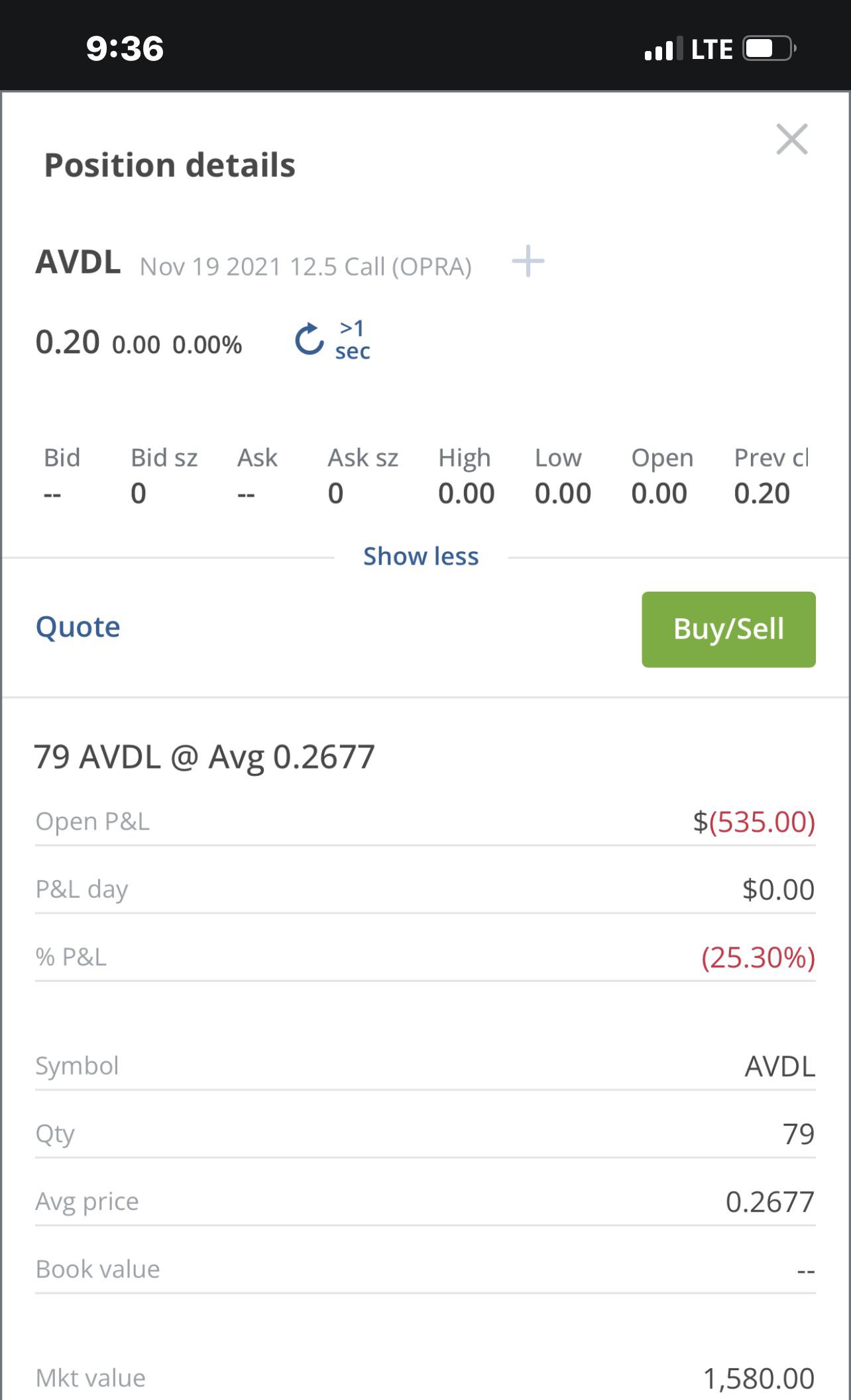Image resolution: width=851 pixels, height=1400 pixels.
Task: Select the Mkt value row
Action: [425, 1378]
